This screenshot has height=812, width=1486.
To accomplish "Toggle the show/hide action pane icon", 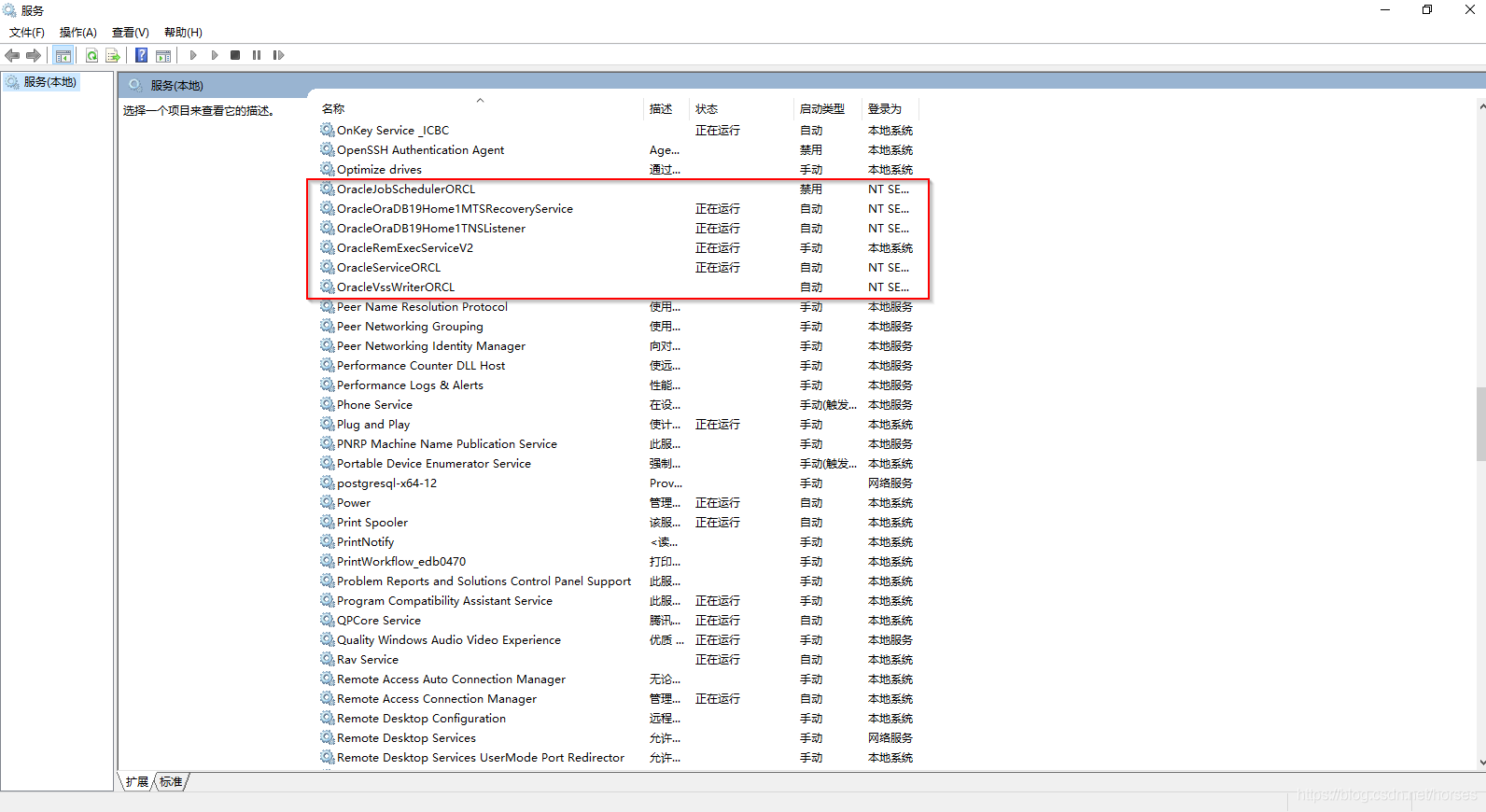I will pos(163,56).
